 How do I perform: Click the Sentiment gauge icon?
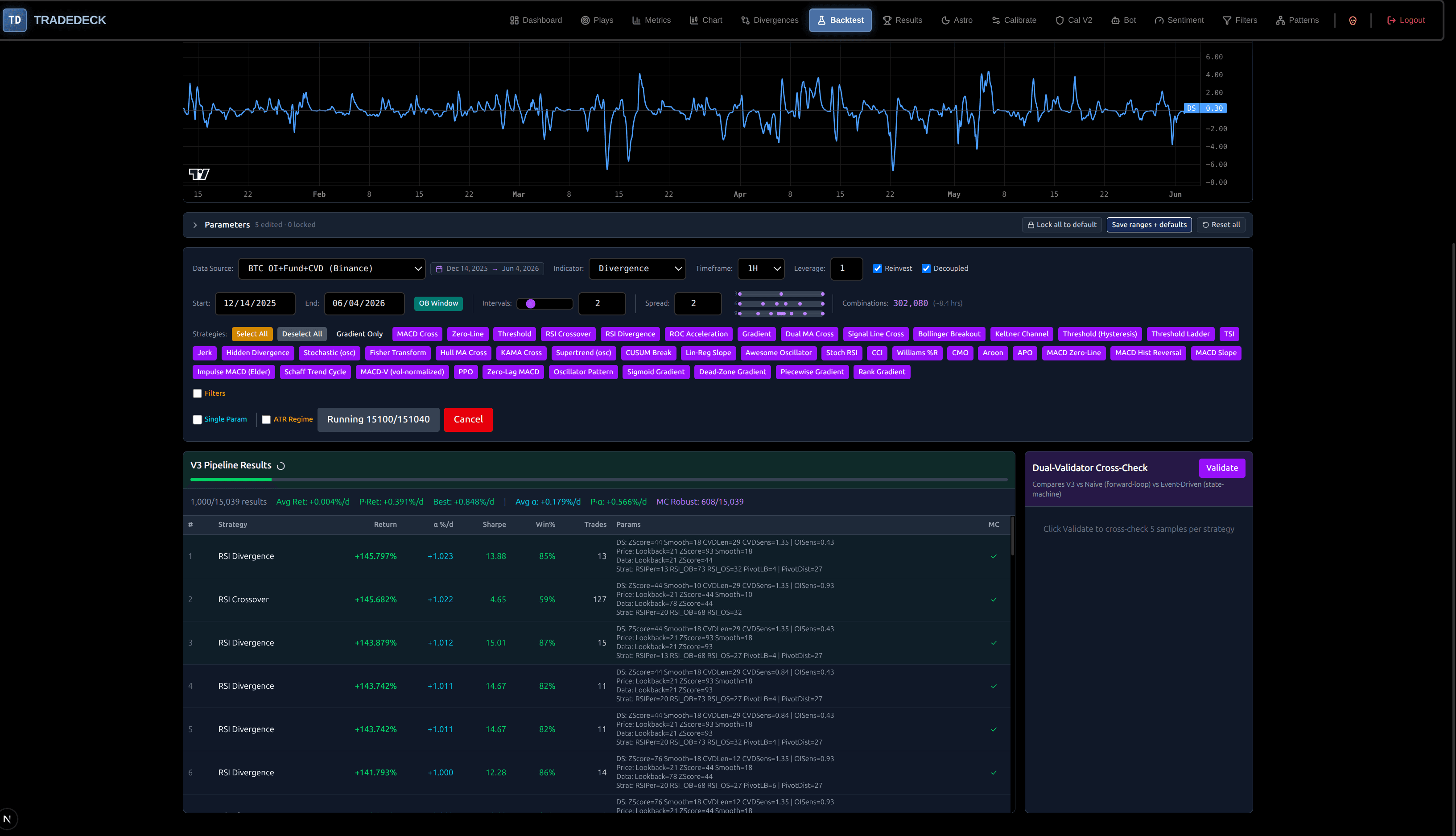pos(1159,20)
